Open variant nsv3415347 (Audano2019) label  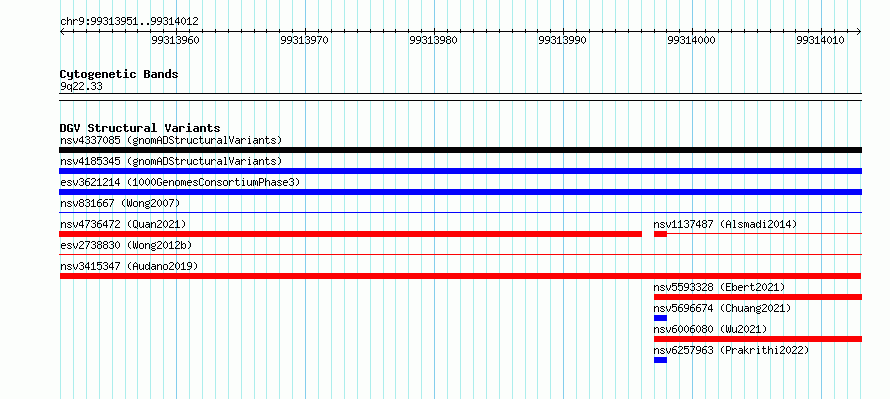[129, 266]
